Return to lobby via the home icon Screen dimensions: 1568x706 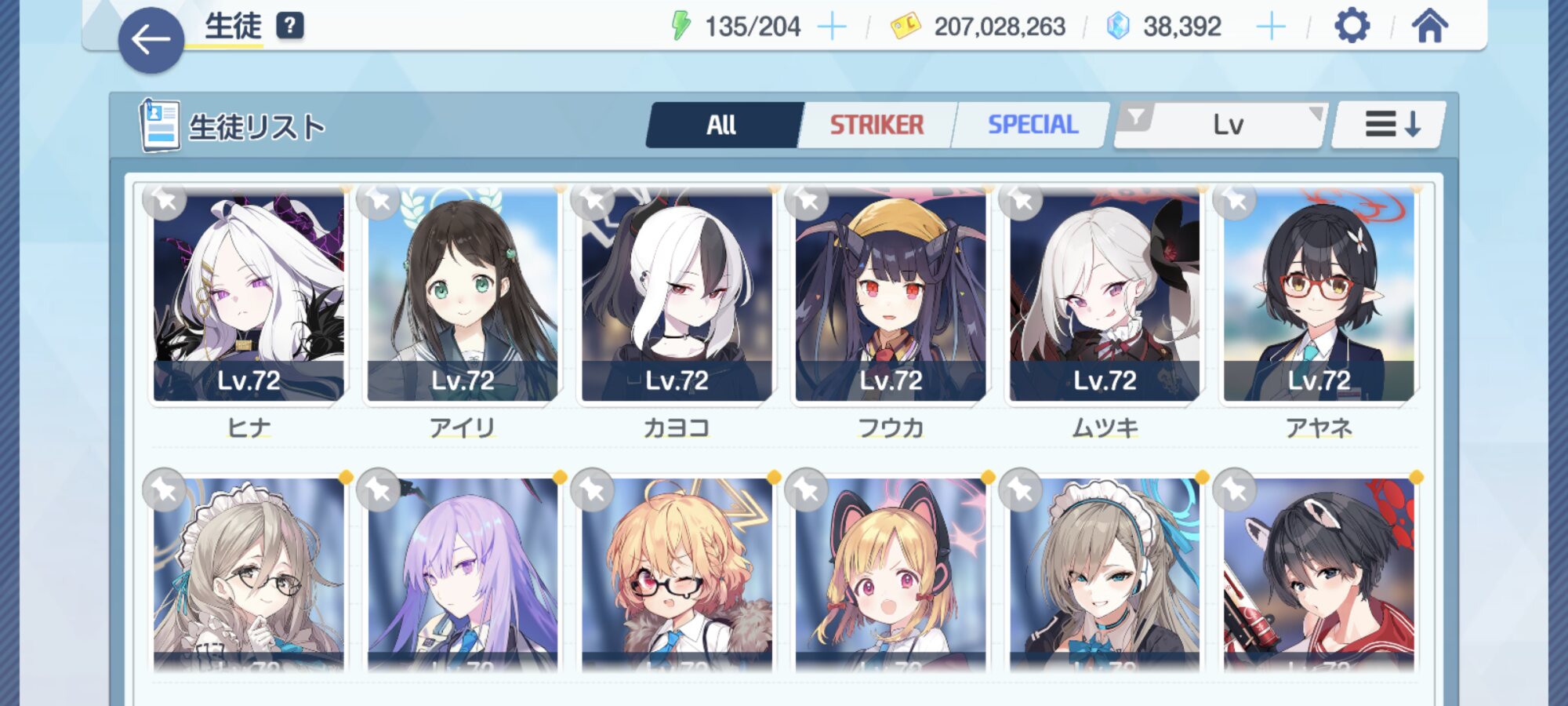1430,26
